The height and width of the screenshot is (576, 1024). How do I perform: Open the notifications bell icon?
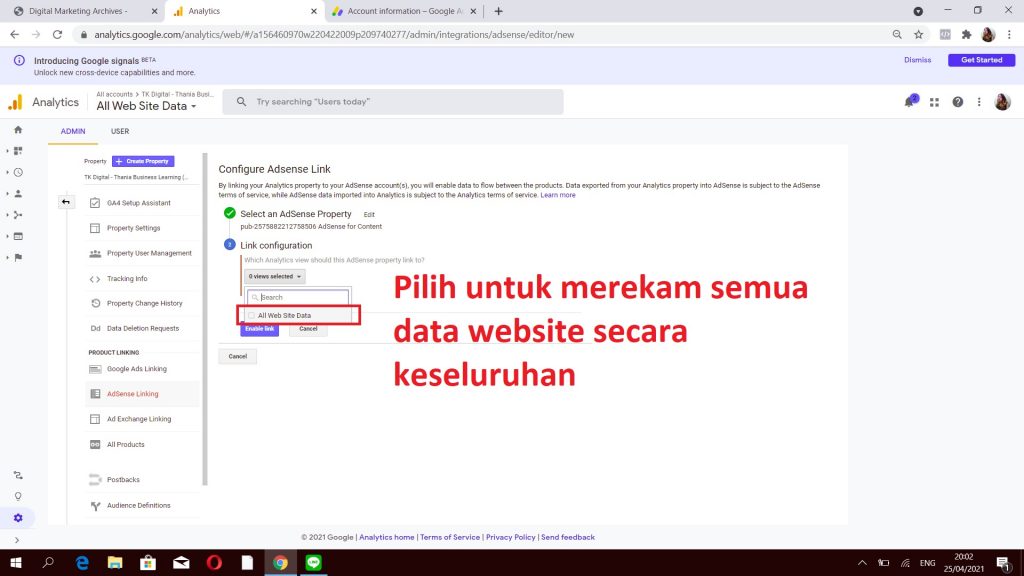[909, 102]
